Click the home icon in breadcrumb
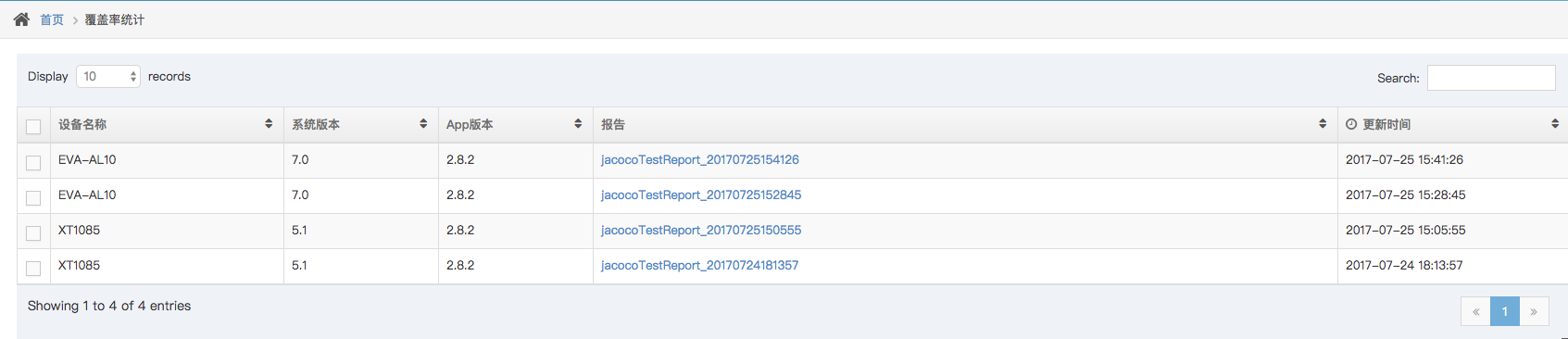Screen dimensions: 1568x339 (x=21, y=19)
